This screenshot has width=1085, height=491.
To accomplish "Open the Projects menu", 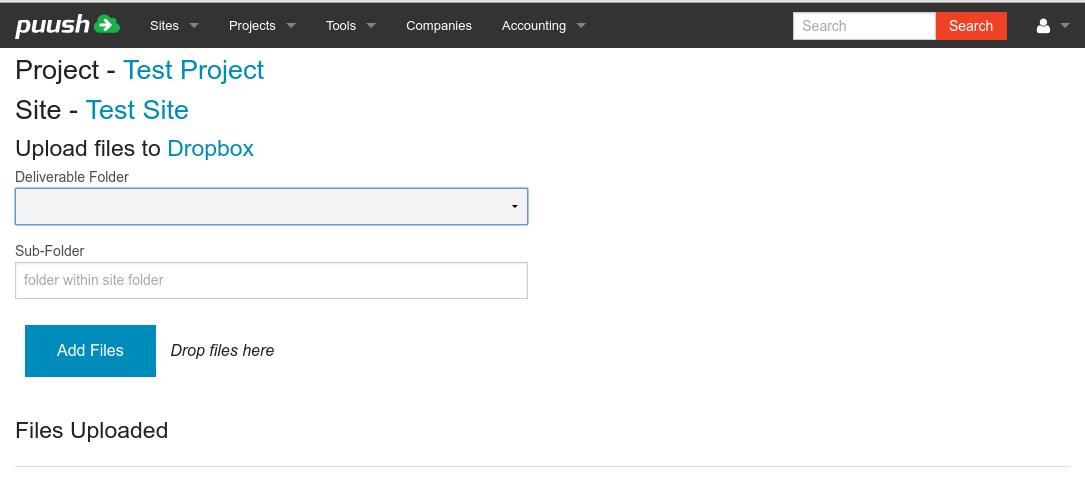I will (252, 26).
